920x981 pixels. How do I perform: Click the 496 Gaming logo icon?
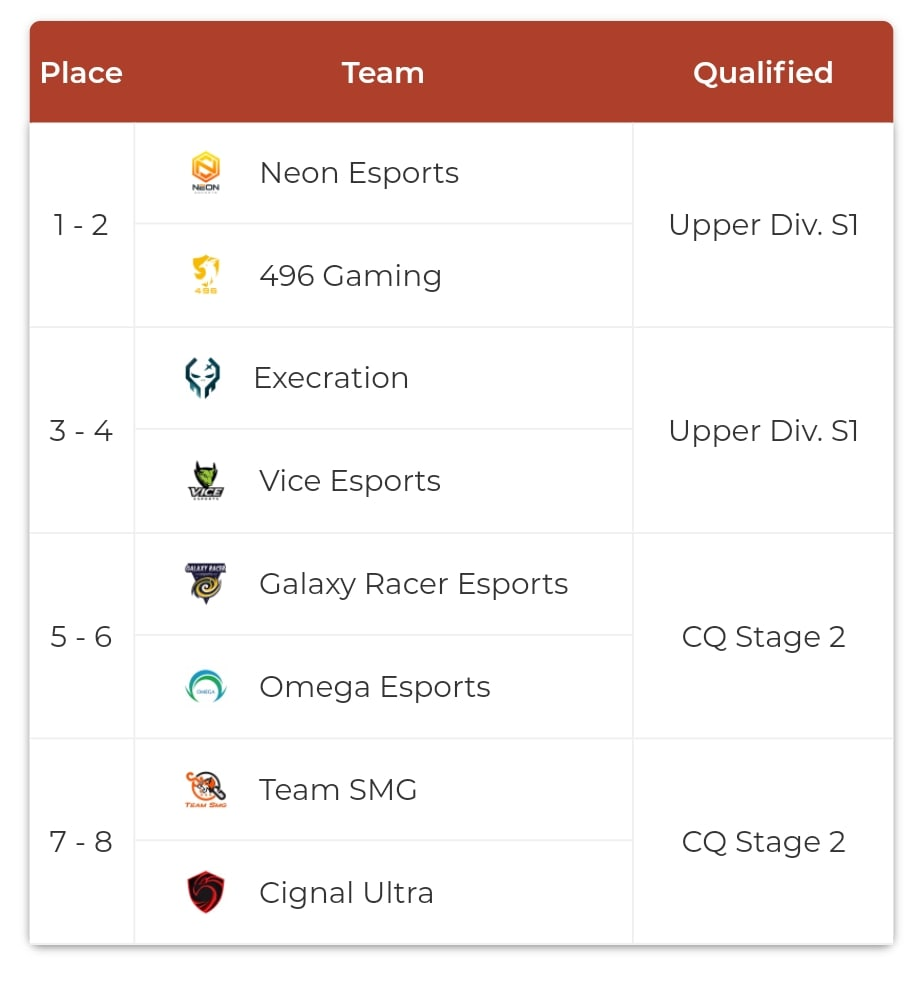pyautogui.click(x=205, y=275)
